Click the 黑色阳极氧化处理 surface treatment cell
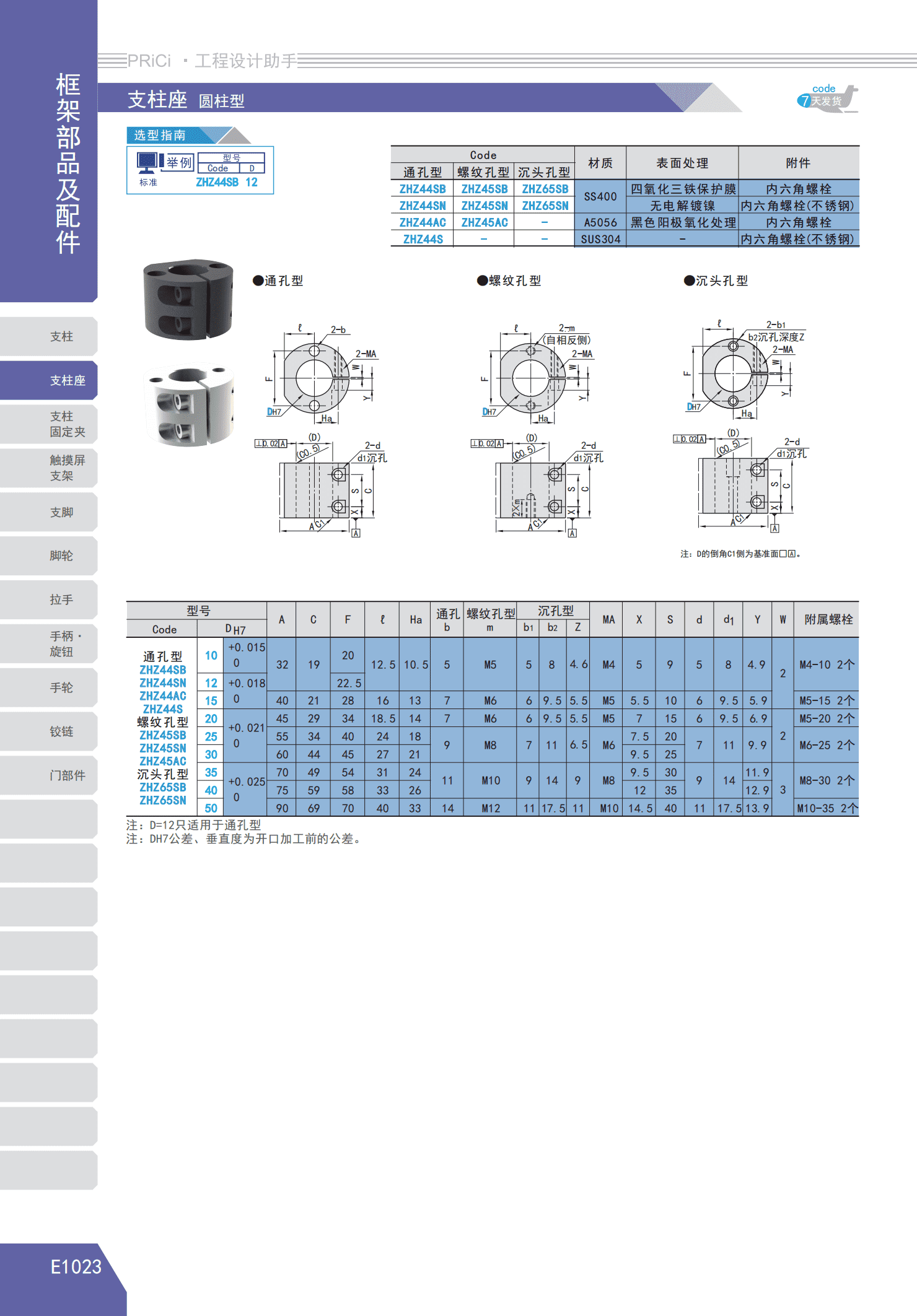 tap(683, 222)
